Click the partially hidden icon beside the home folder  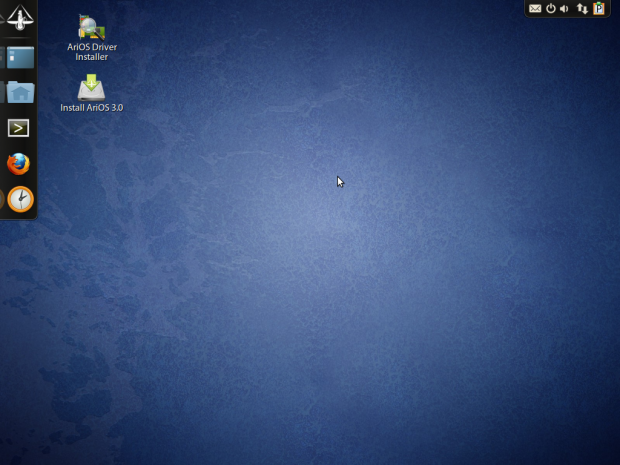coord(2,93)
